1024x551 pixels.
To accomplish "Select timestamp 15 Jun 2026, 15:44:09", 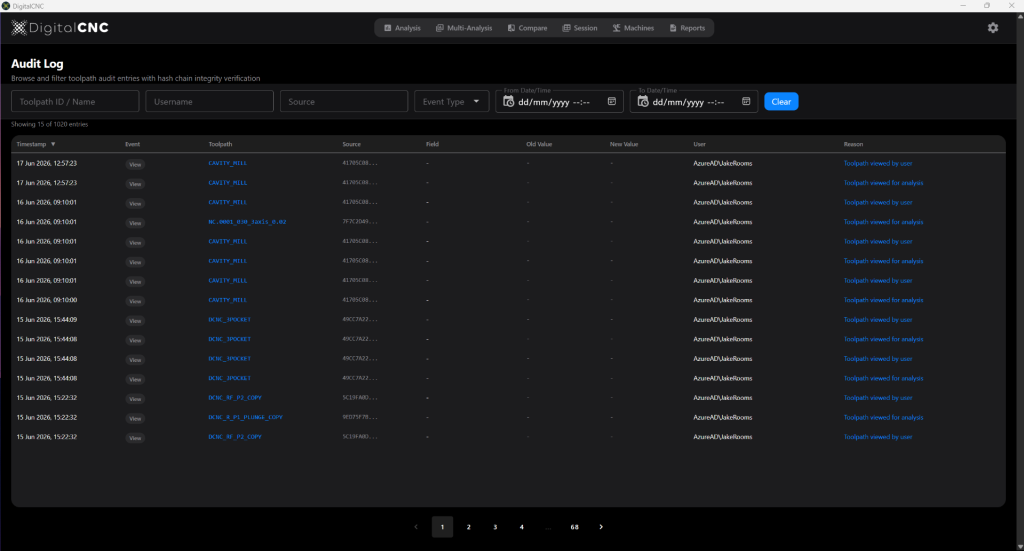I will (x=46, y=320).
